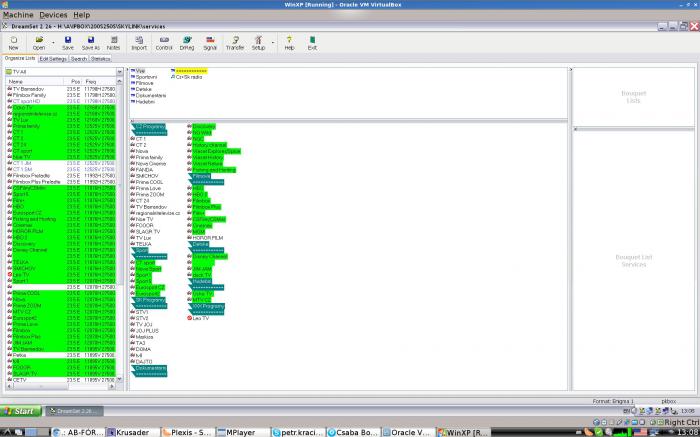Open the Machine menu of VirtualBox
The image size is (700, 437).
(x=18, y=15)
